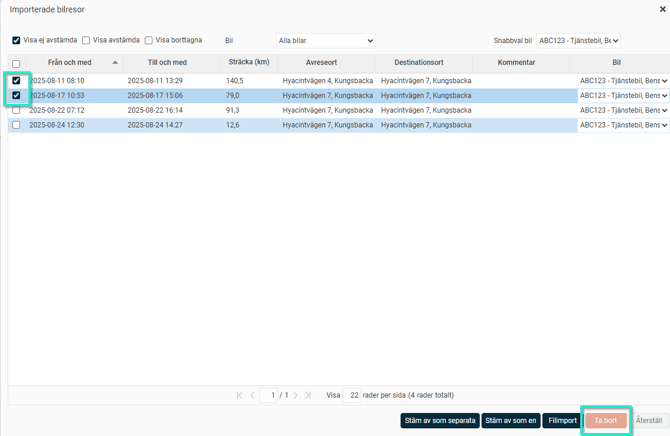The width and height of the screenshot is (670, 436).
Task: Close the Importerade bilresor dialog
Action: (662, 9)
